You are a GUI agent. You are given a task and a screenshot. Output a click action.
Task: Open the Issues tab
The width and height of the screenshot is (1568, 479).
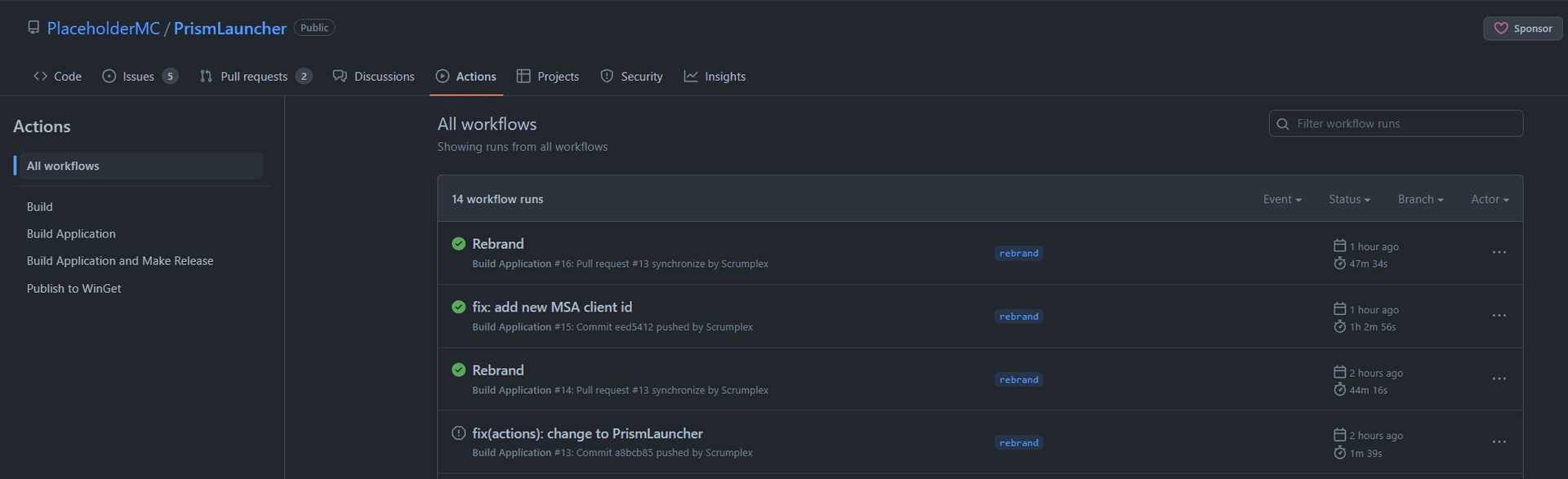[x=140, y=77]
